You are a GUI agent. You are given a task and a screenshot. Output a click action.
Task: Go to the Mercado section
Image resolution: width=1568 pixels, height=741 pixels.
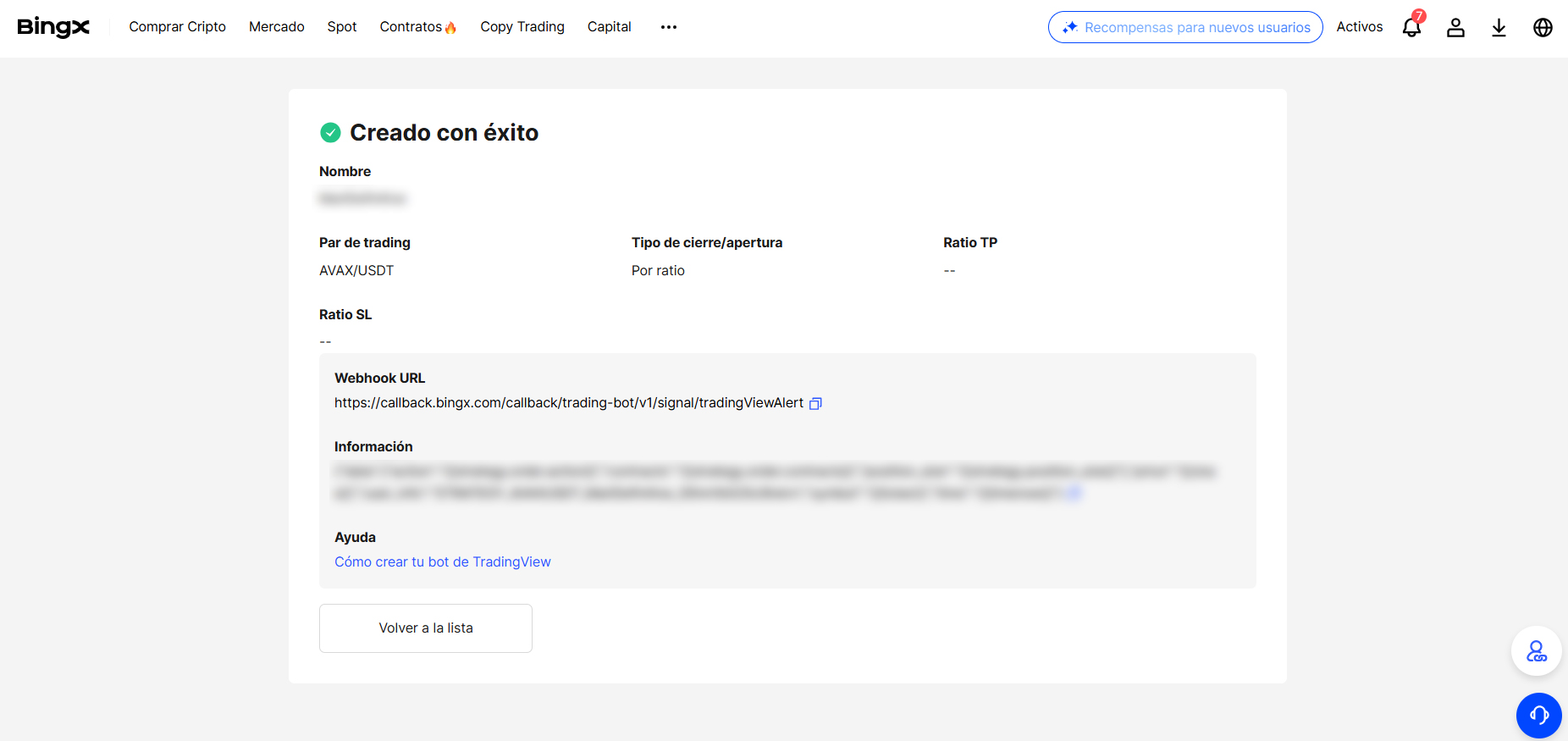click(276, 27)
